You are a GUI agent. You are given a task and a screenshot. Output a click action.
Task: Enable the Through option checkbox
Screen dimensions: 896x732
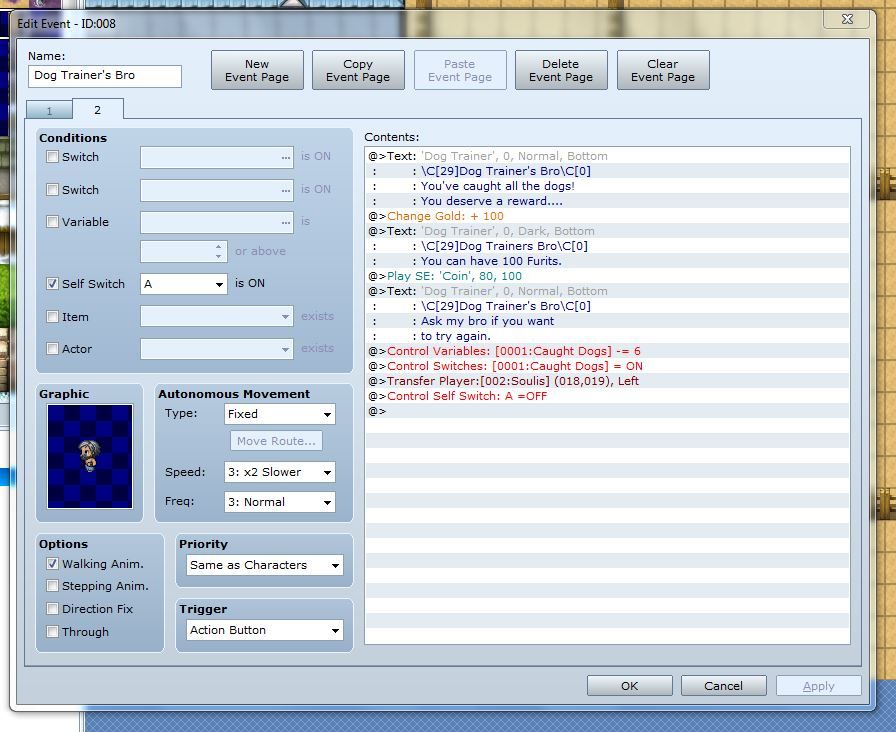click(x=53, y=632)
